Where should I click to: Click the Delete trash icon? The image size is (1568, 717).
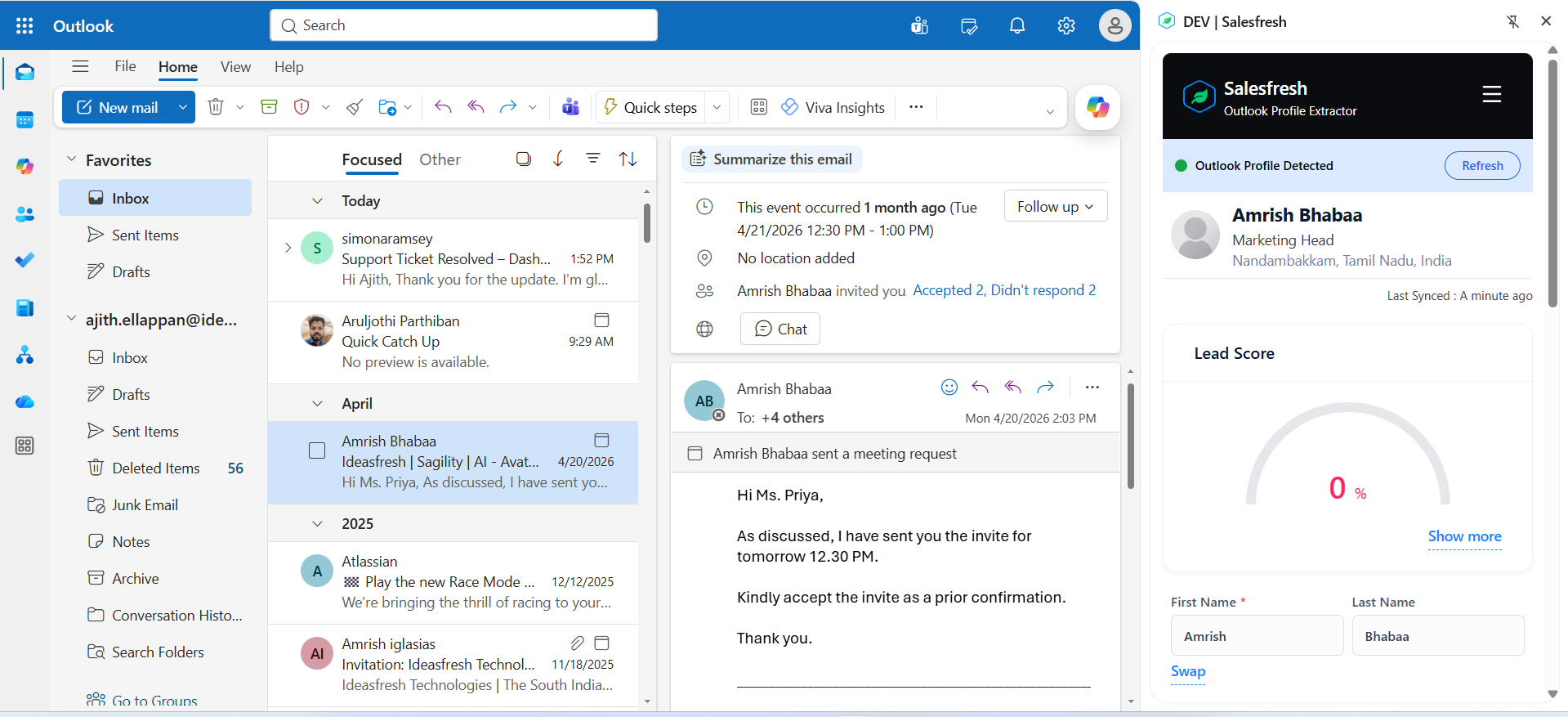216,107
